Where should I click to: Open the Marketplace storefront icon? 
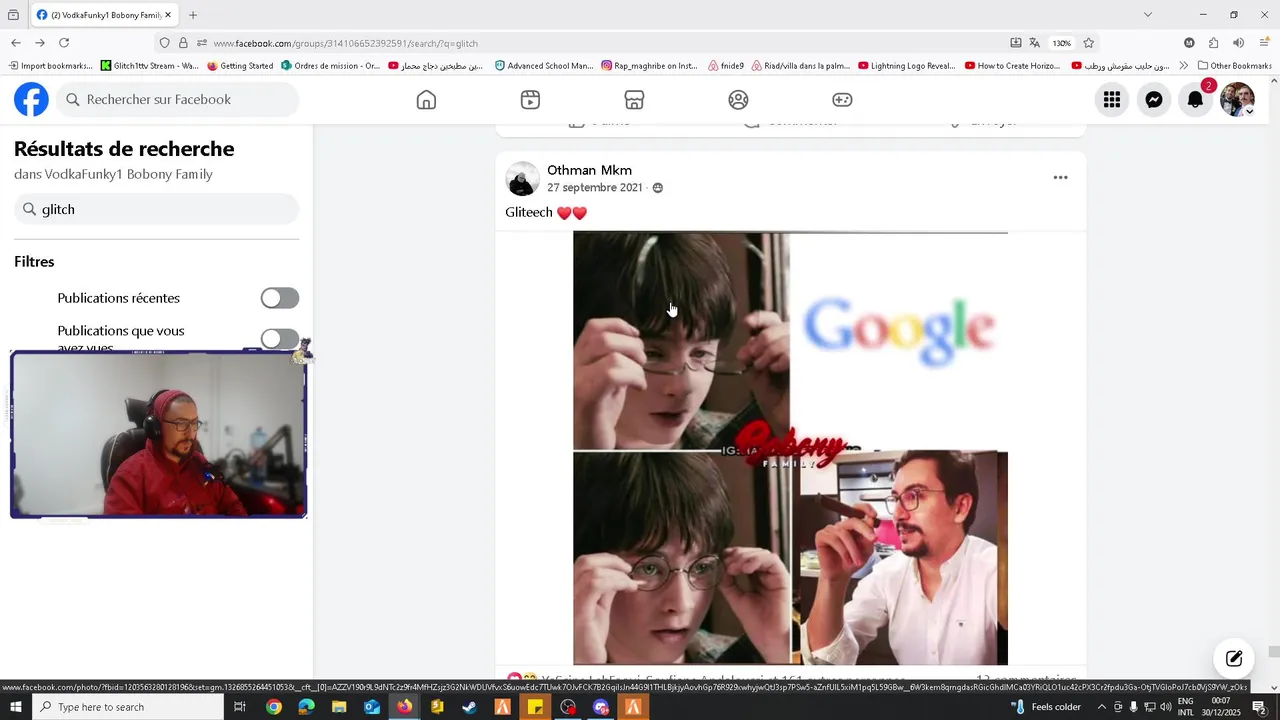click(634, 99)
